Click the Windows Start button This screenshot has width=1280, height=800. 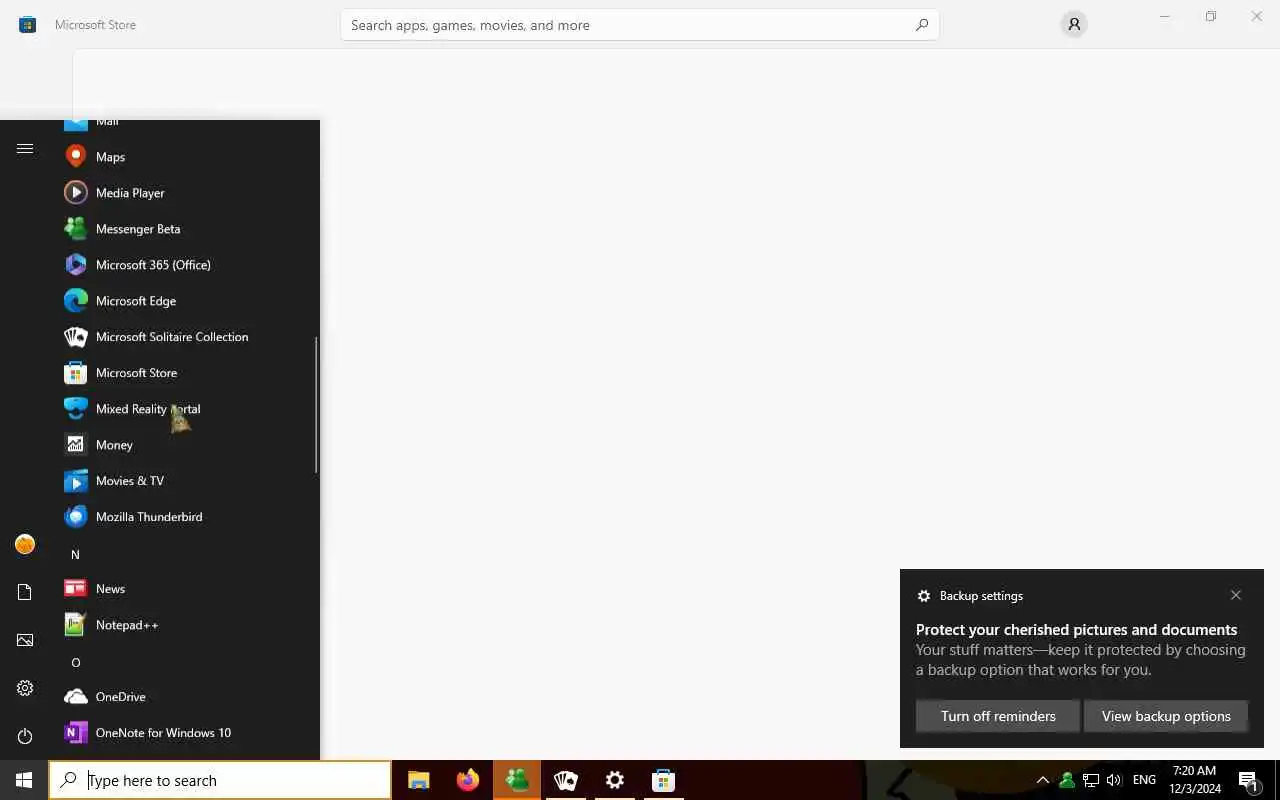tap(24, 780)
